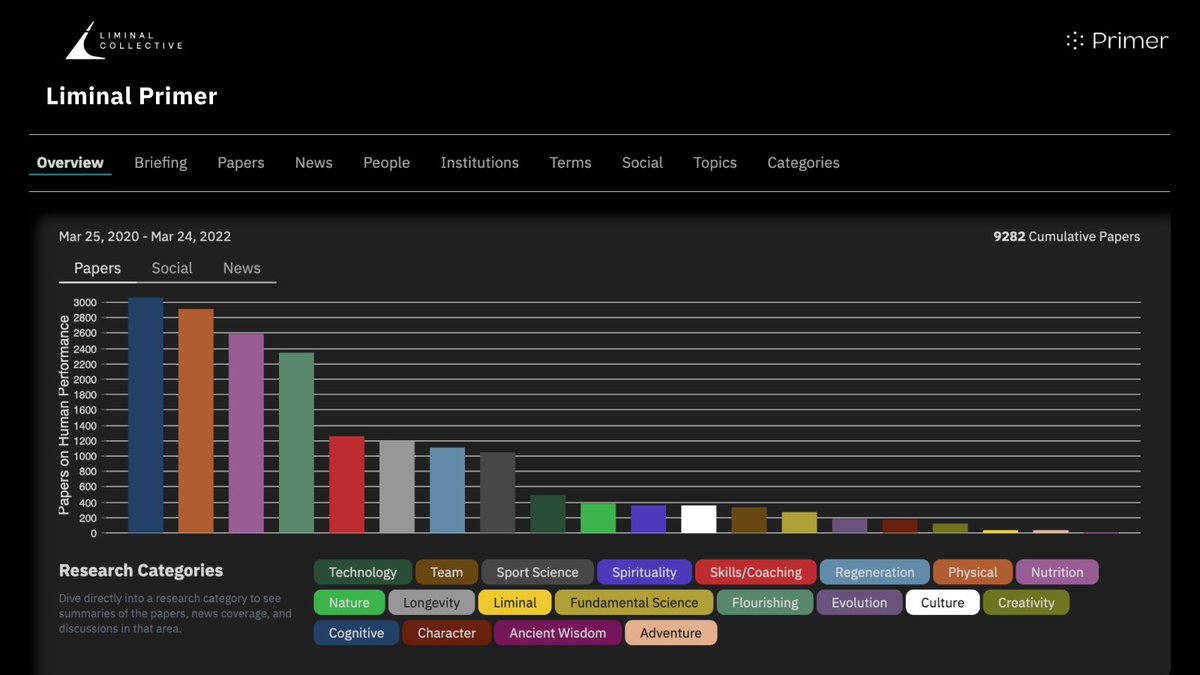Image resolution: width=1200 pixels, height=675 pixels.
Task: Click the Research Categories heading
Action: 141,571
